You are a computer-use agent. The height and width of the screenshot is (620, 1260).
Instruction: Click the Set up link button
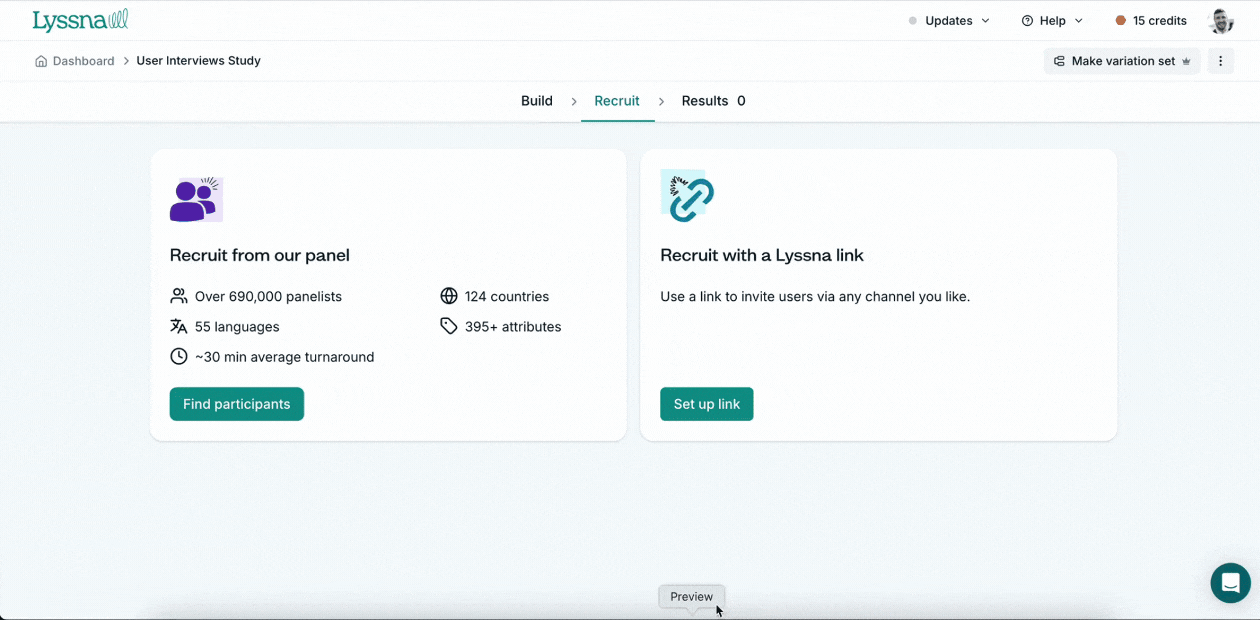(706, 404)
